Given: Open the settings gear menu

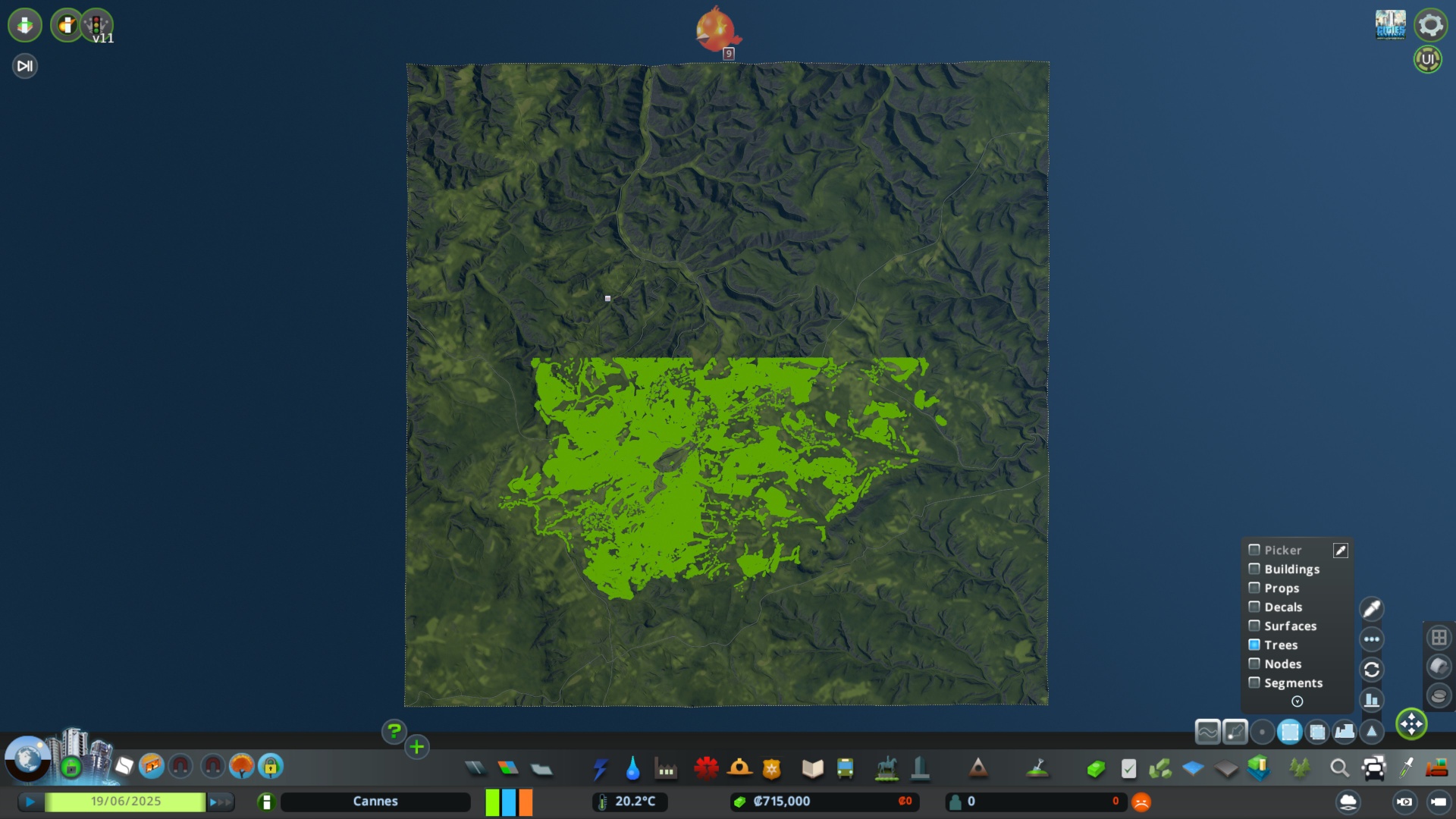Looking at the screenshot, I should [1430, 24].
